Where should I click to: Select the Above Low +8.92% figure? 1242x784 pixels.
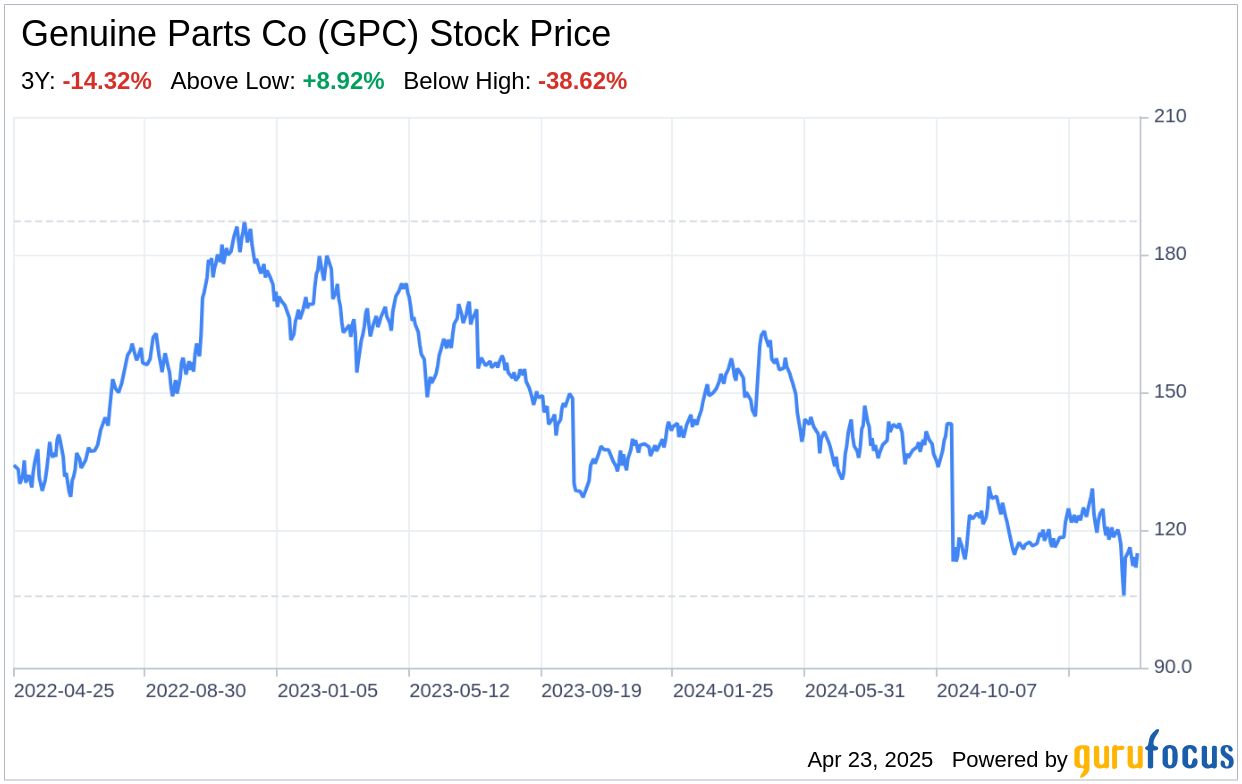pos(343,82)
